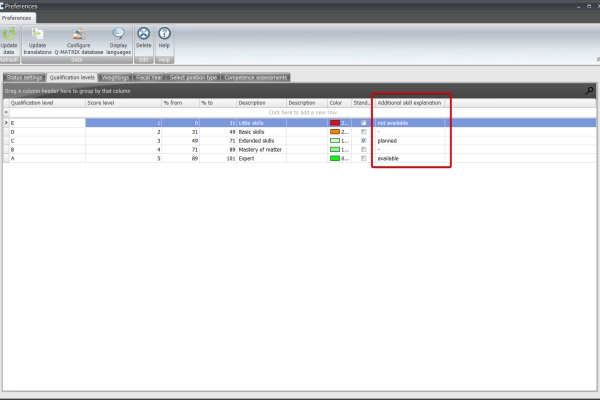Select the Extended skills color swatch
This screenshot has width=600, height=400.
[335, 141]
